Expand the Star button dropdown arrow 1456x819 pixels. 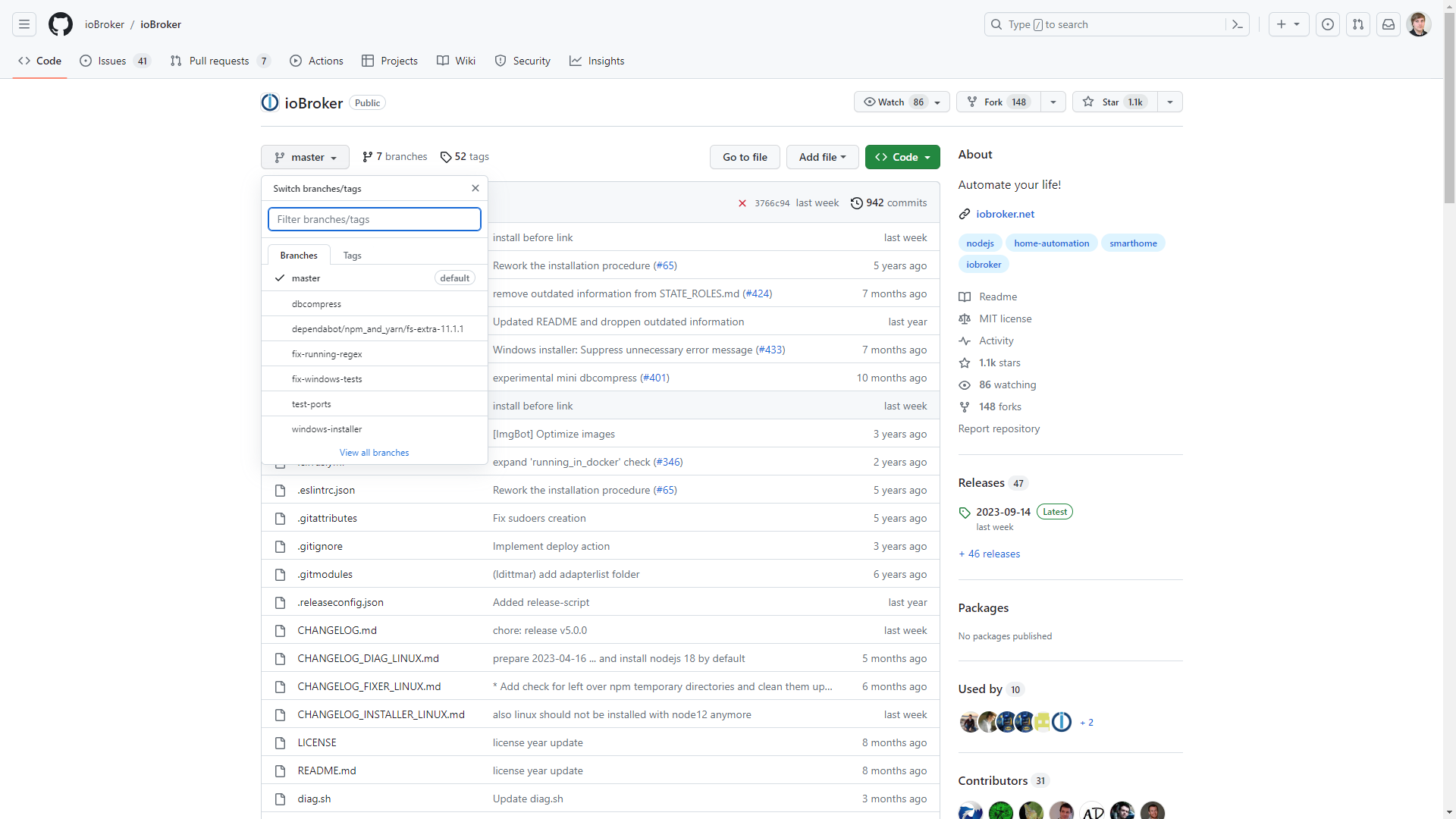1170,102
